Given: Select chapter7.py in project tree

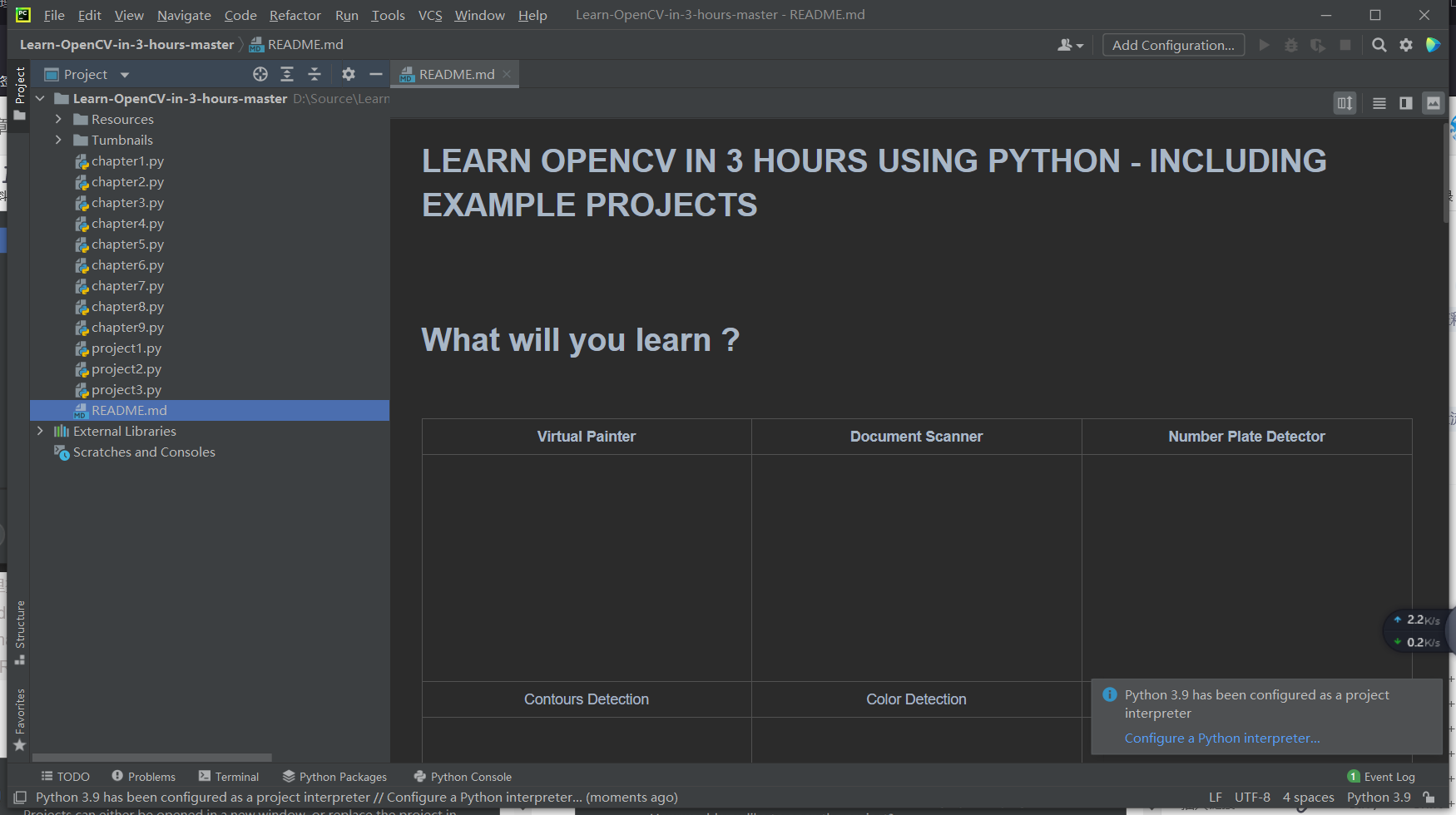Looking at the screenshot, I should pos(127,285).
